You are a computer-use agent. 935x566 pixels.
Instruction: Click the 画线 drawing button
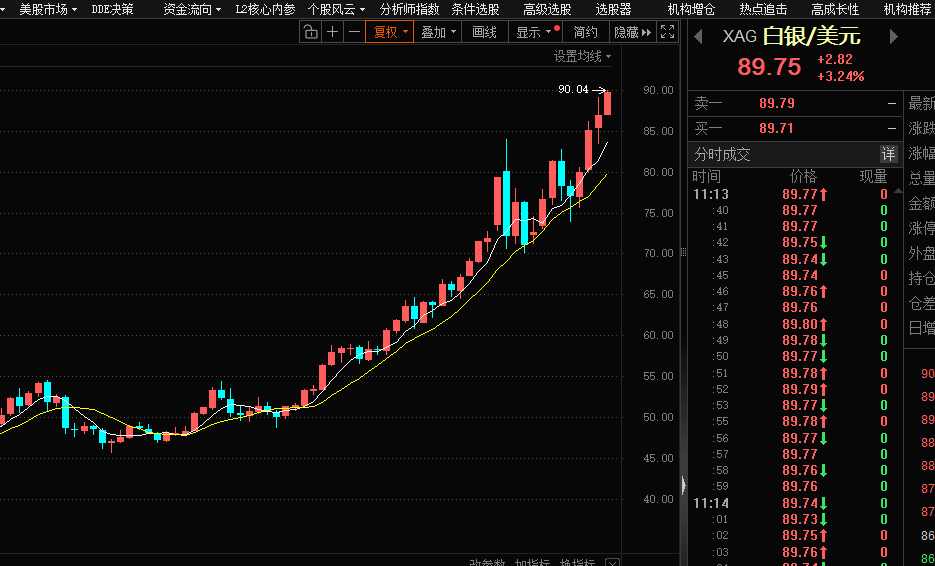point(484,32)
